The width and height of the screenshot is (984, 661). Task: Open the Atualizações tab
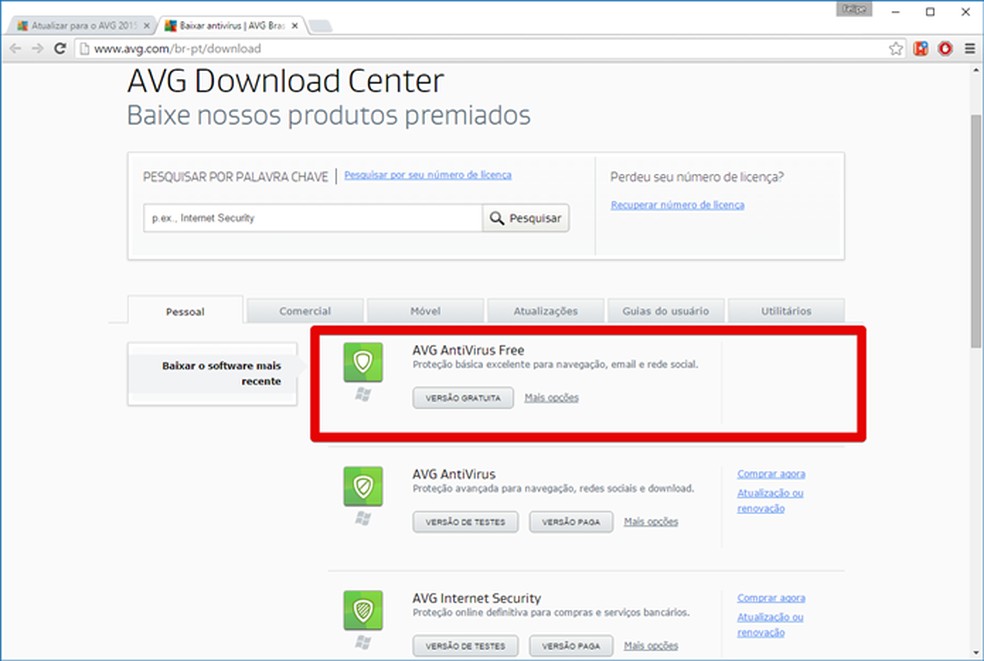(545, 311)
